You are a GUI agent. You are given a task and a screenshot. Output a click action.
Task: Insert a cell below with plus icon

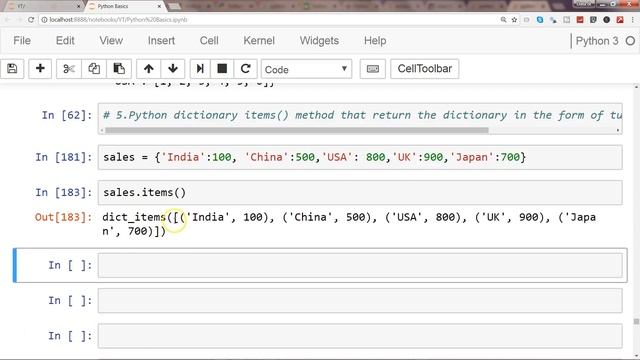40,69
